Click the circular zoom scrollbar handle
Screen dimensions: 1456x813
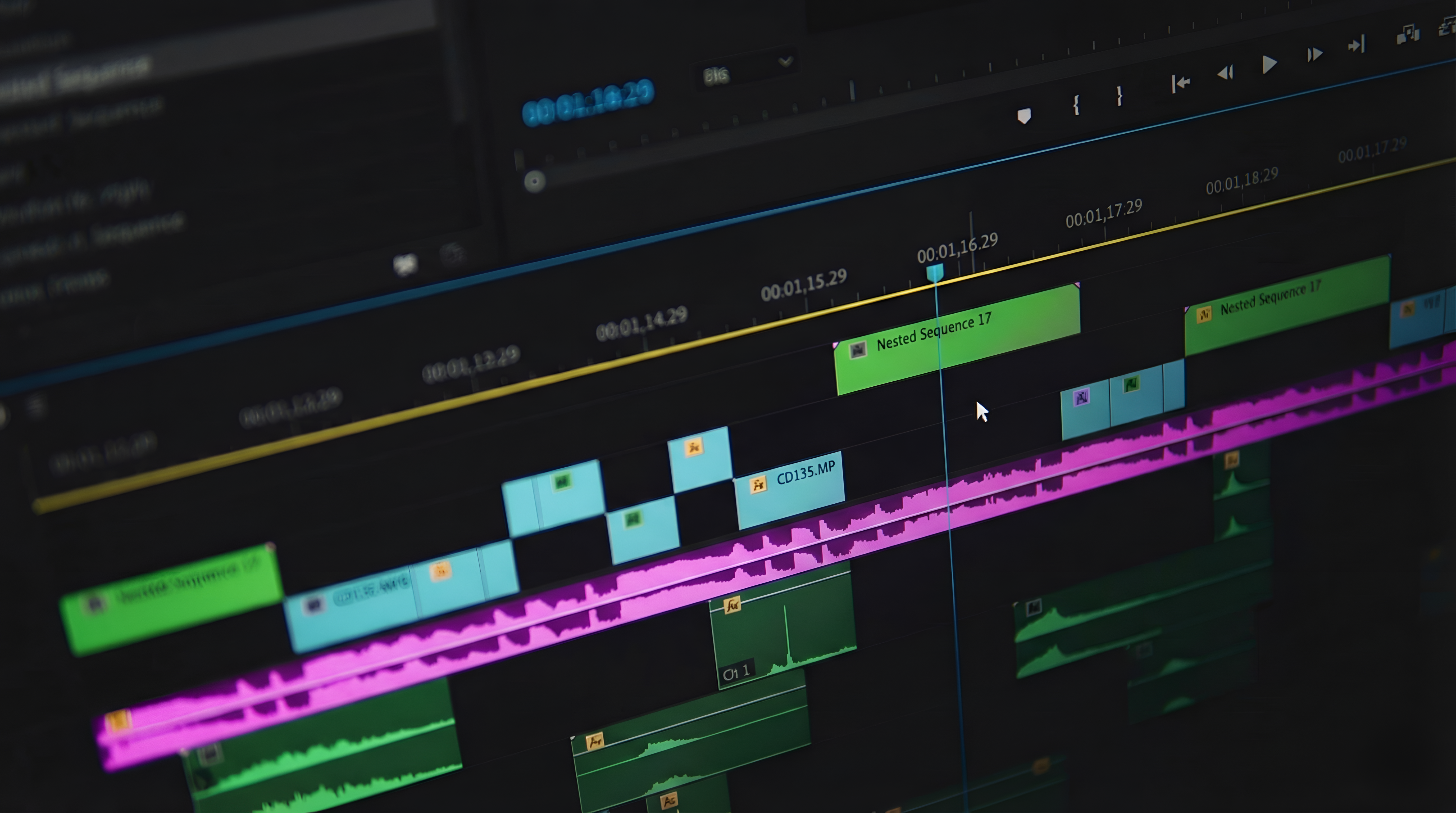click(x=534, y=182)
